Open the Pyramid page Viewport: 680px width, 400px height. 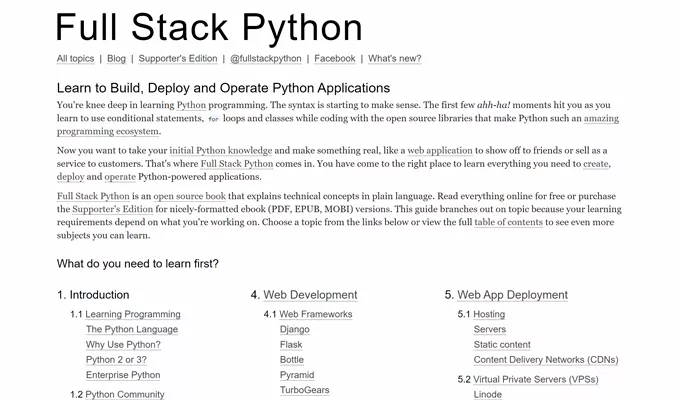297,375
